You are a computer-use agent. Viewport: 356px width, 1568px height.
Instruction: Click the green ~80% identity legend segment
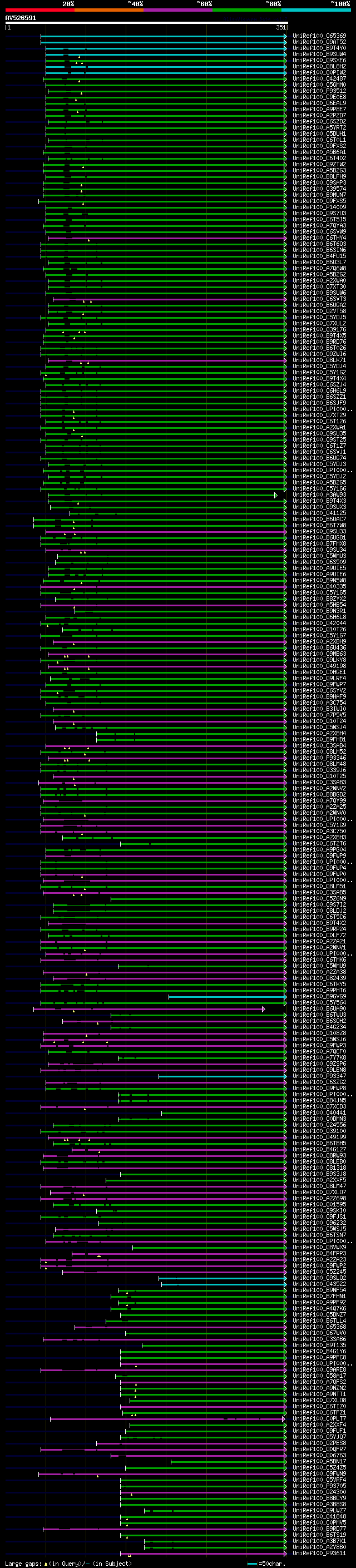point(247,10)
